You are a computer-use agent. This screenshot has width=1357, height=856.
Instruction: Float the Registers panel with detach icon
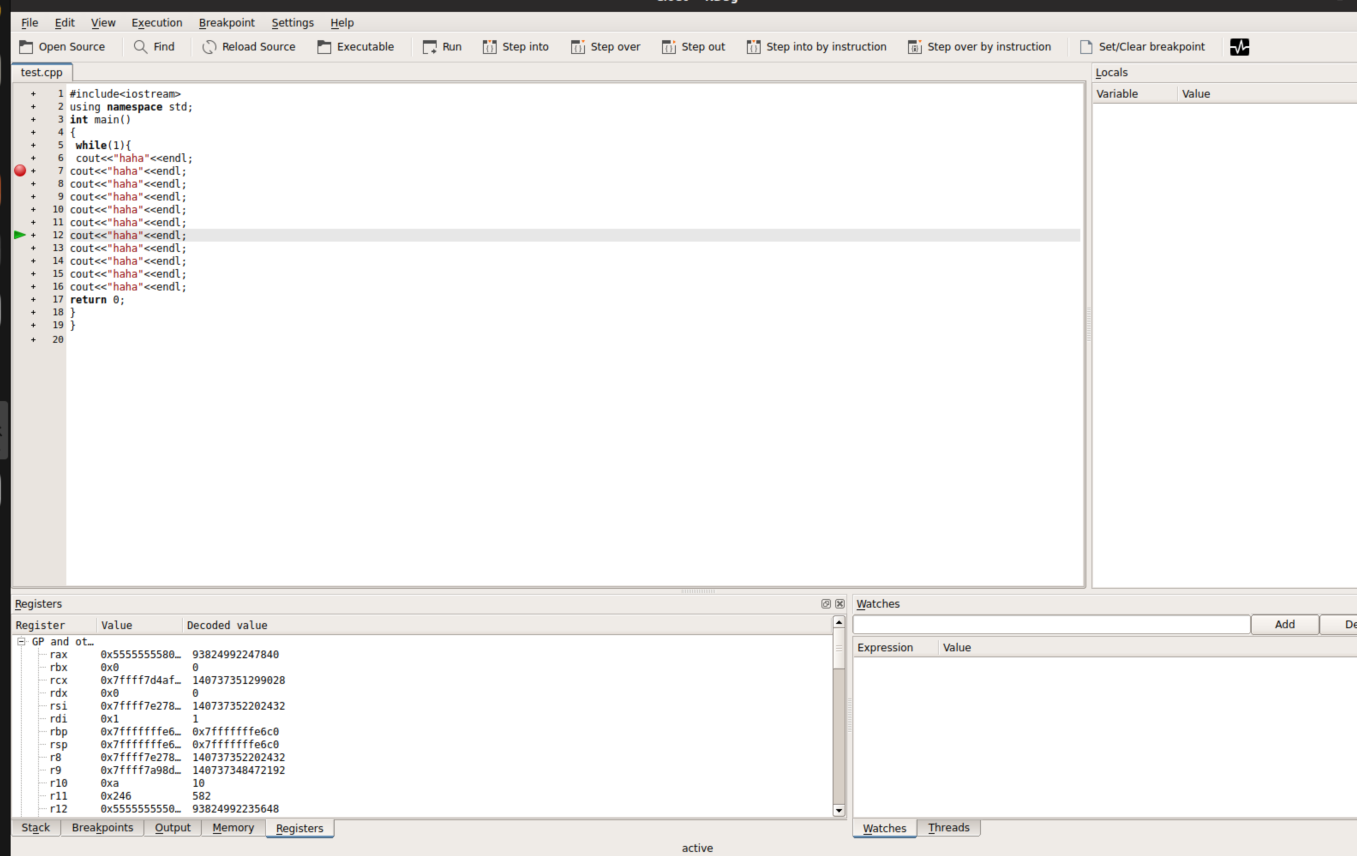[826, 604]
